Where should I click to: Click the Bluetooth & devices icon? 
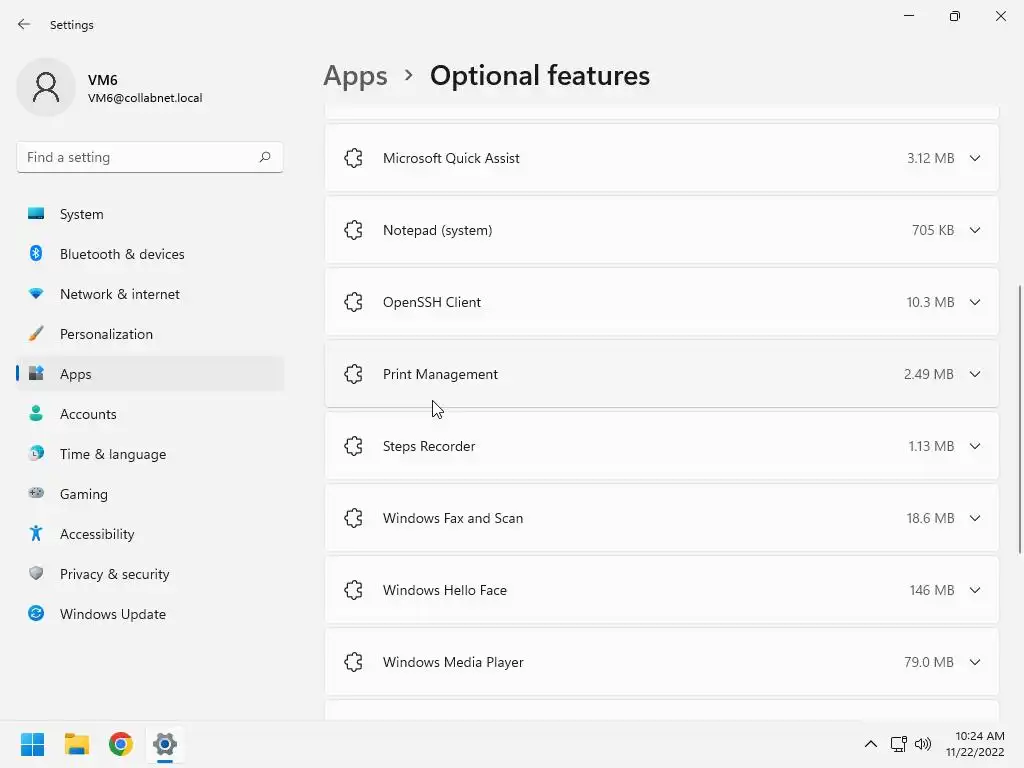pyautogui.click(x=36, y=254)
